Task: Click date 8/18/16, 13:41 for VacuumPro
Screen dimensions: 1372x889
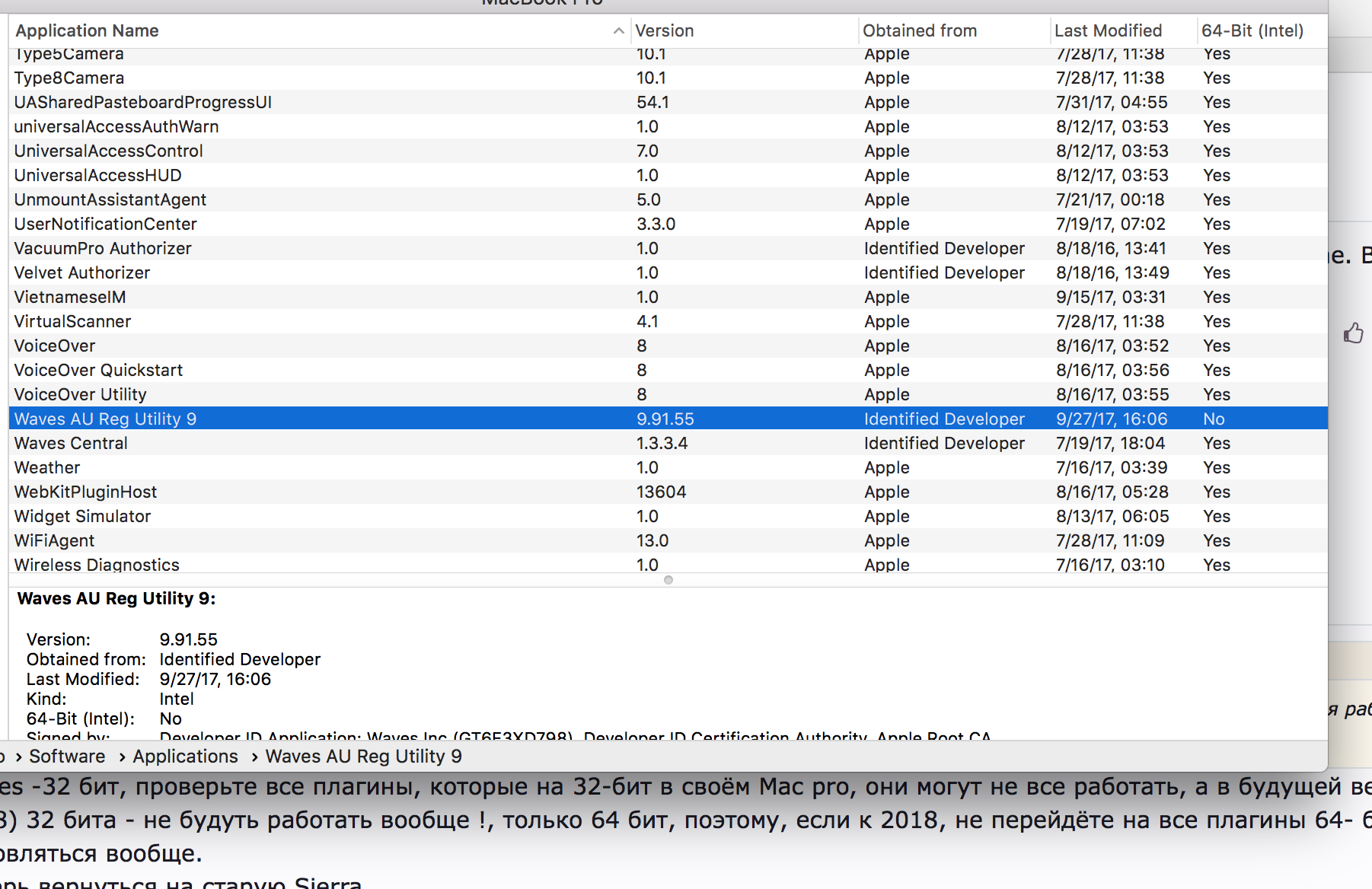Action: [x=1112, y=248]
